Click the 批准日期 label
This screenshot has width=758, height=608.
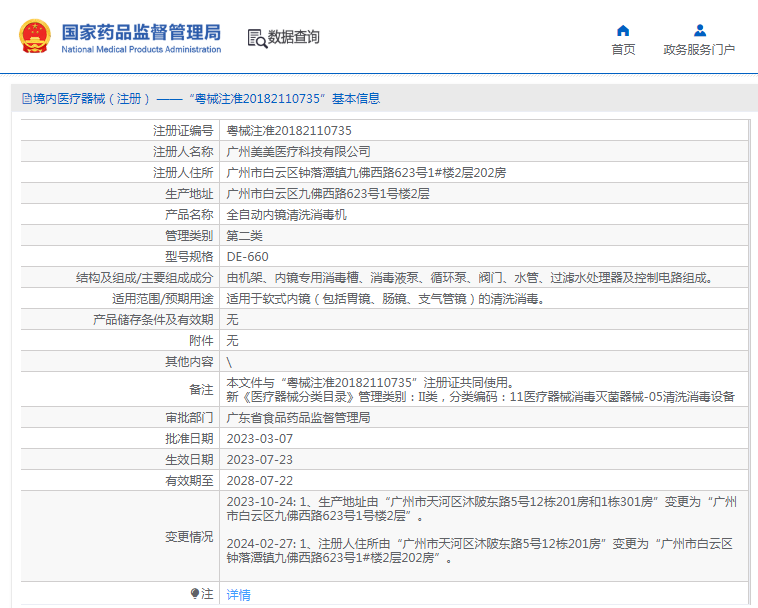point(189,439)
